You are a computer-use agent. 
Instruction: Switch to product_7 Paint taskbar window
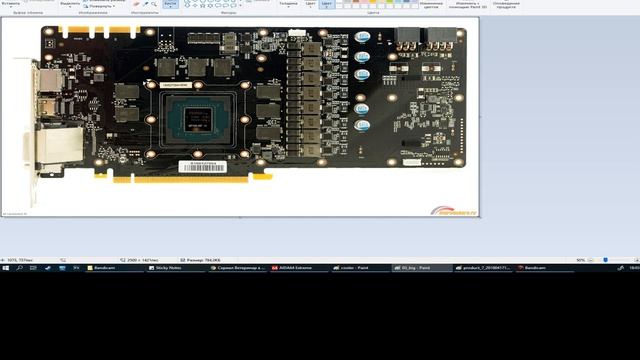pyautogui.click(x=483, y=268)
